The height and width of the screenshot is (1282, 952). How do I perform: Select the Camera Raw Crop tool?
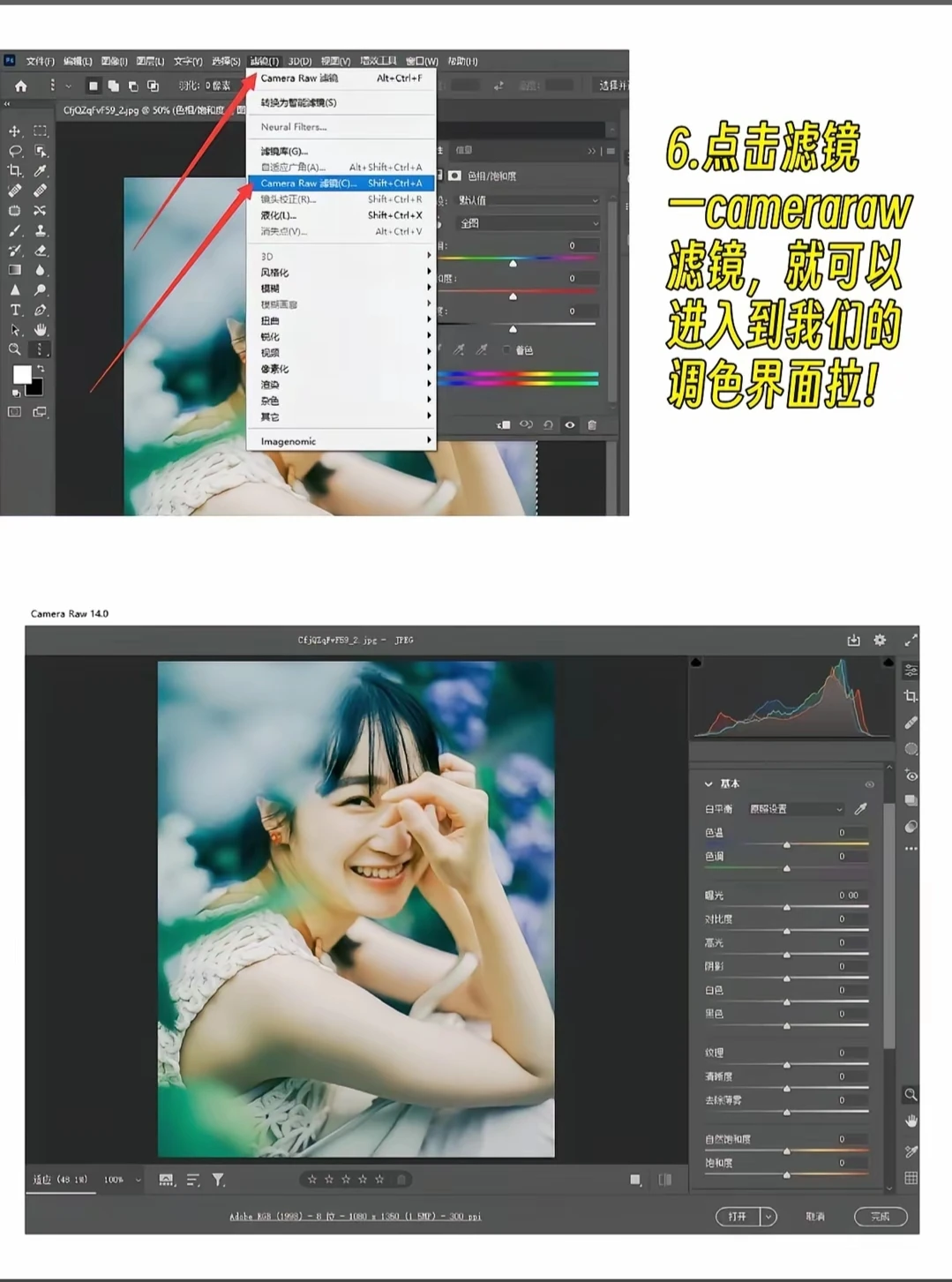[x=911, y=697]
